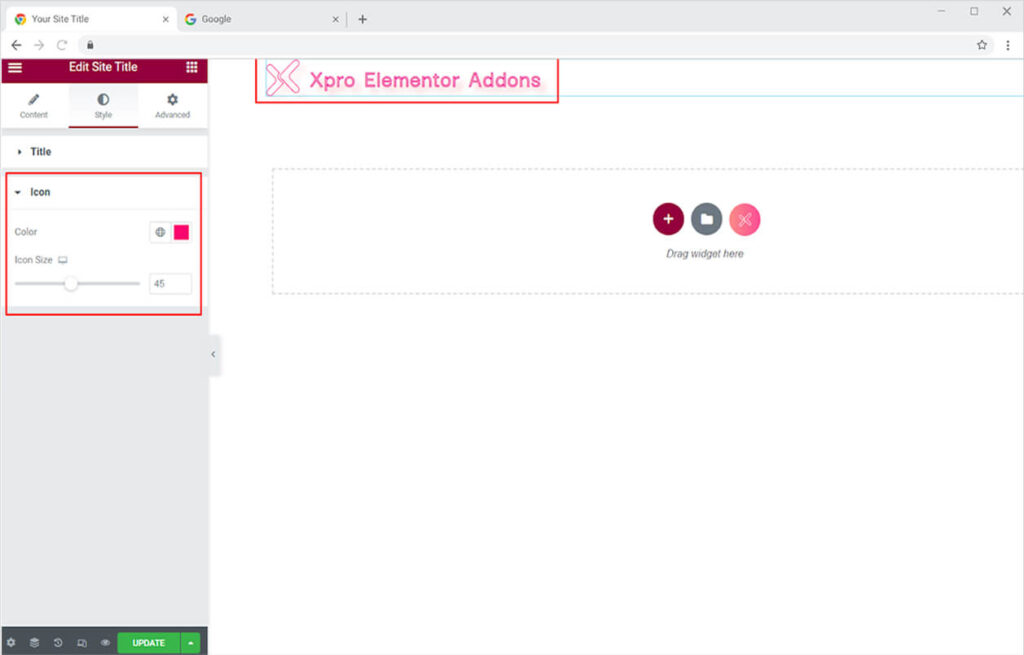Toggle global color globe icon
This screenshot has width=1024, height=655.
click(160, 232)
